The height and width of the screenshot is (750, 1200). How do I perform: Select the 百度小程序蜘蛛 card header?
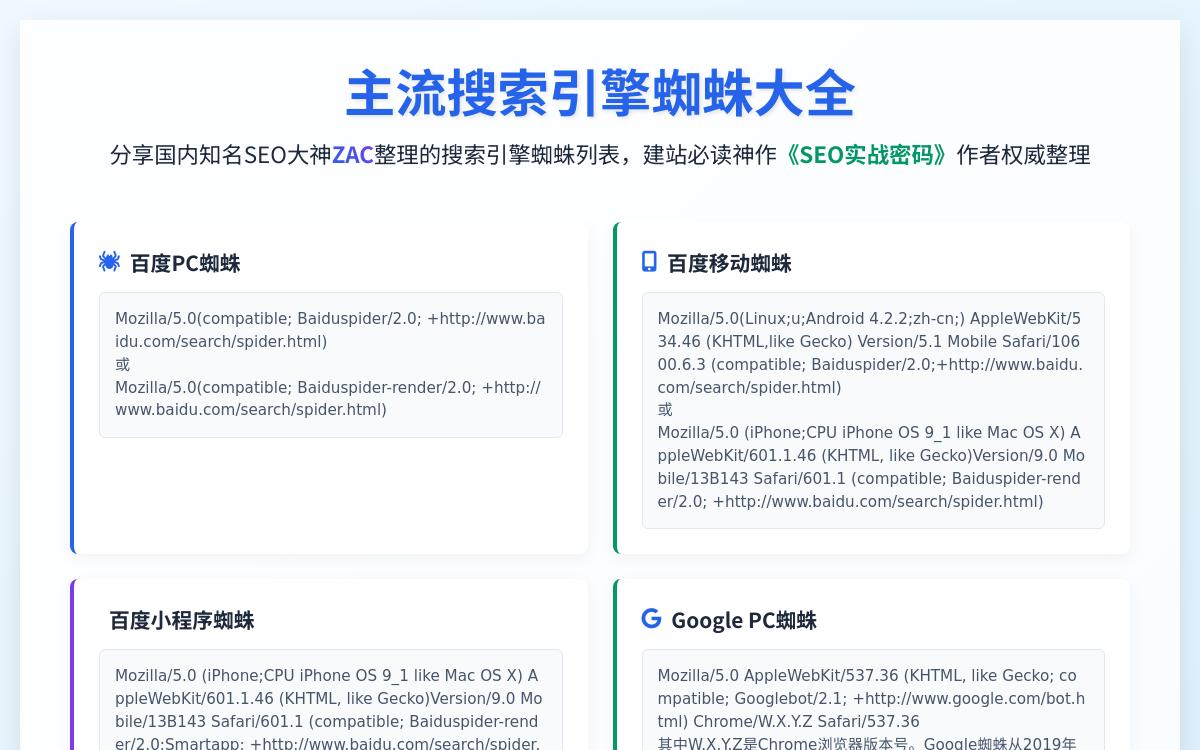pyautogui.click(x=182, y=620)
